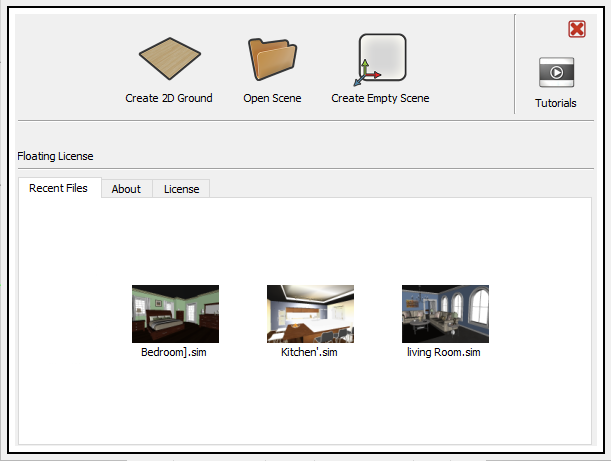Image resolution: width=611 pixels, height=461 pixels.
Task: Close the welcome dialog with red X
Action: click(x=577, y=29)
